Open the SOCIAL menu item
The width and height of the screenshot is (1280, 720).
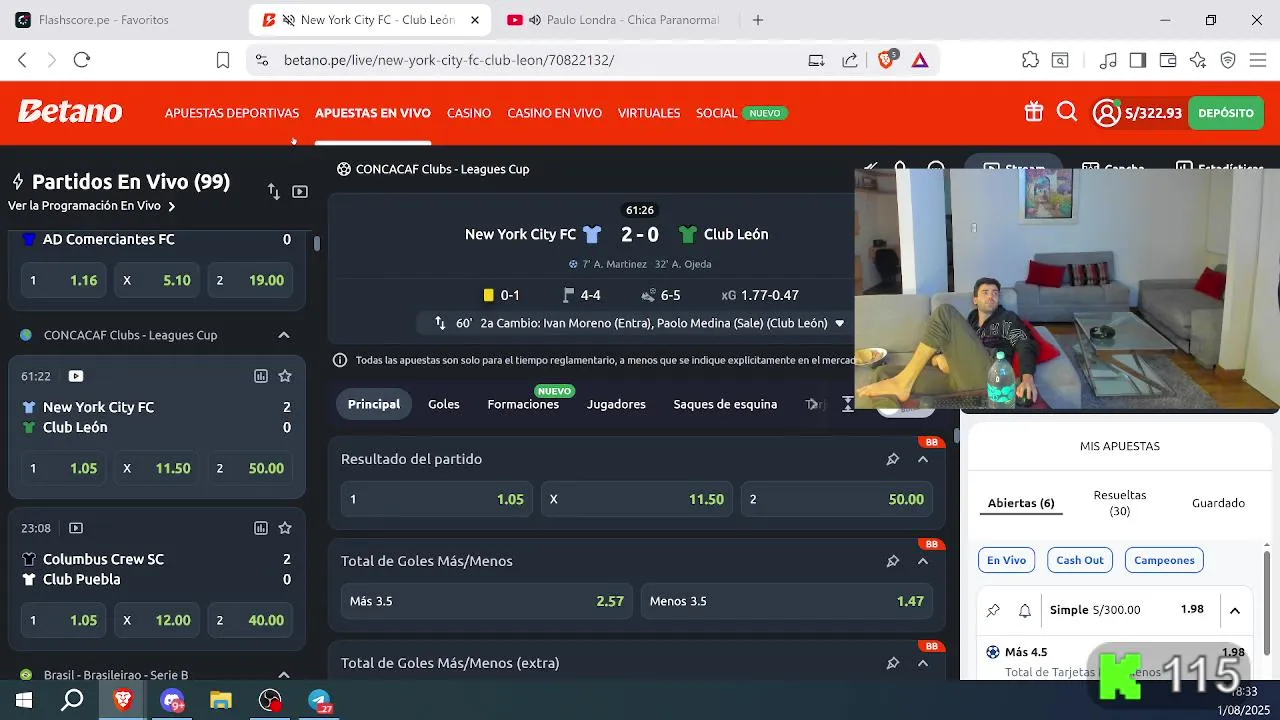click(717, 113)
